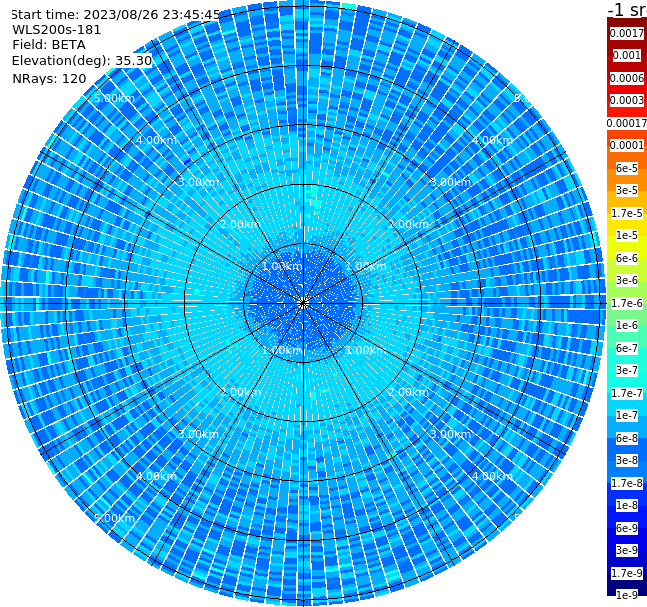Viewport: 647px width, 607px height.
Task: Click the lidar origin at the polar plot center
Action: coord(303,303)
